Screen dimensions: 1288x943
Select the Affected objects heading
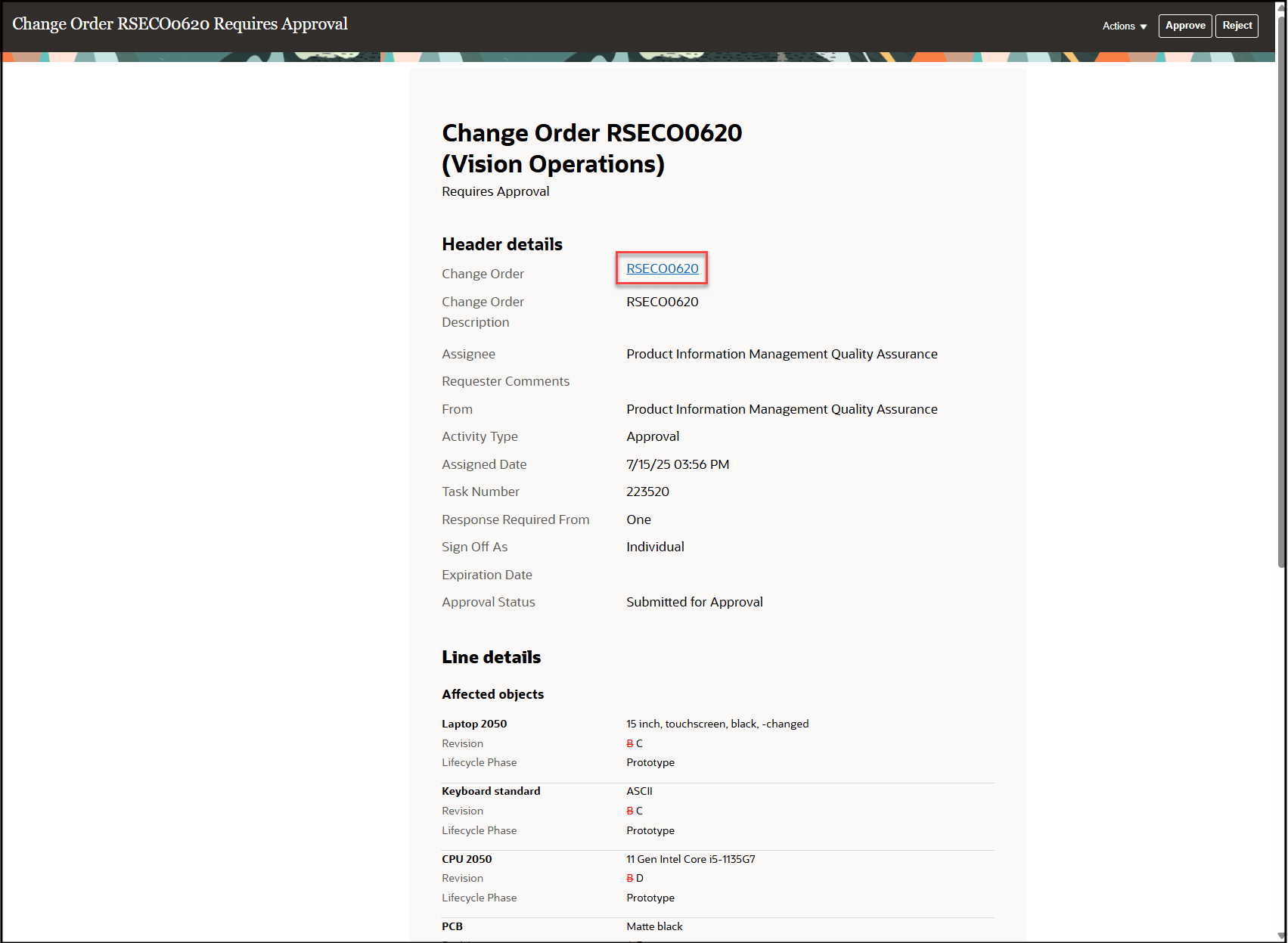(x=492, y=693)
